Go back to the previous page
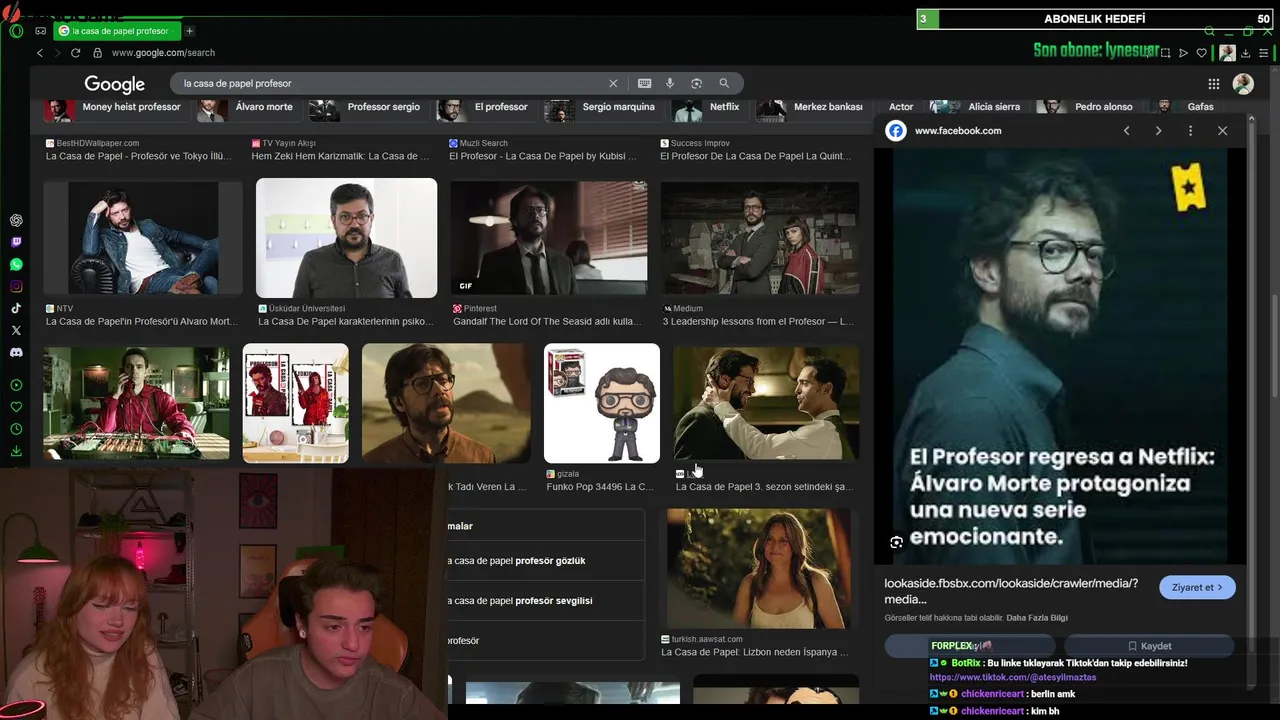1280x720 pixels. pyautogui.click(x=40, y=53)
